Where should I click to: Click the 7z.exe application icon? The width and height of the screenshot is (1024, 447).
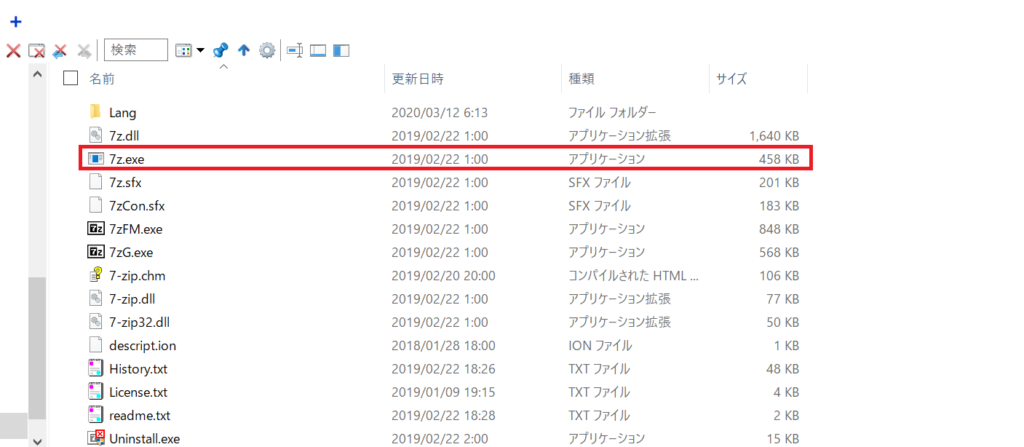click(x=95, y=158)
